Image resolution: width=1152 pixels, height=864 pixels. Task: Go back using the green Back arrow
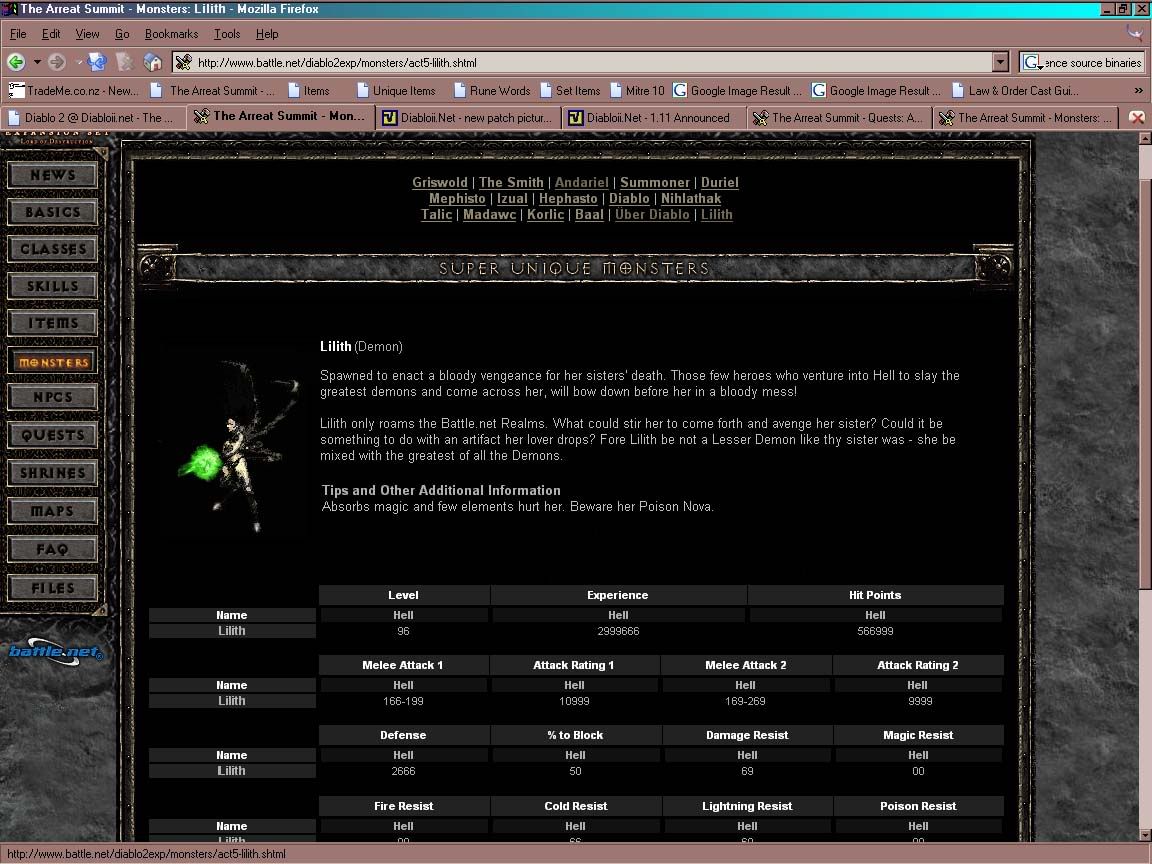[x=16, y=62]
